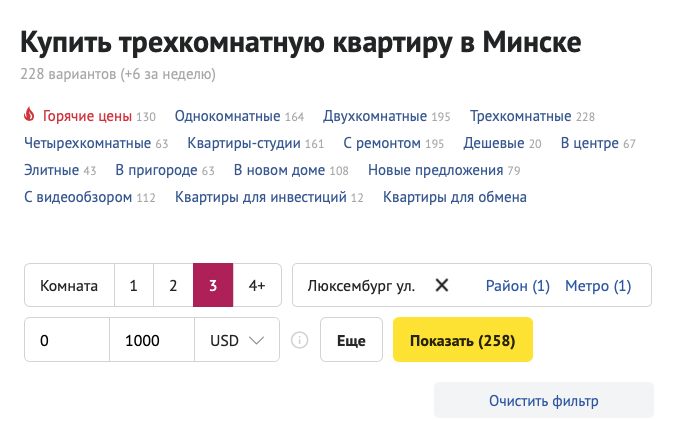Click the maximum price field with 1000
The height and width of the screenshot is (447, 674).
[x=151, y=341]
